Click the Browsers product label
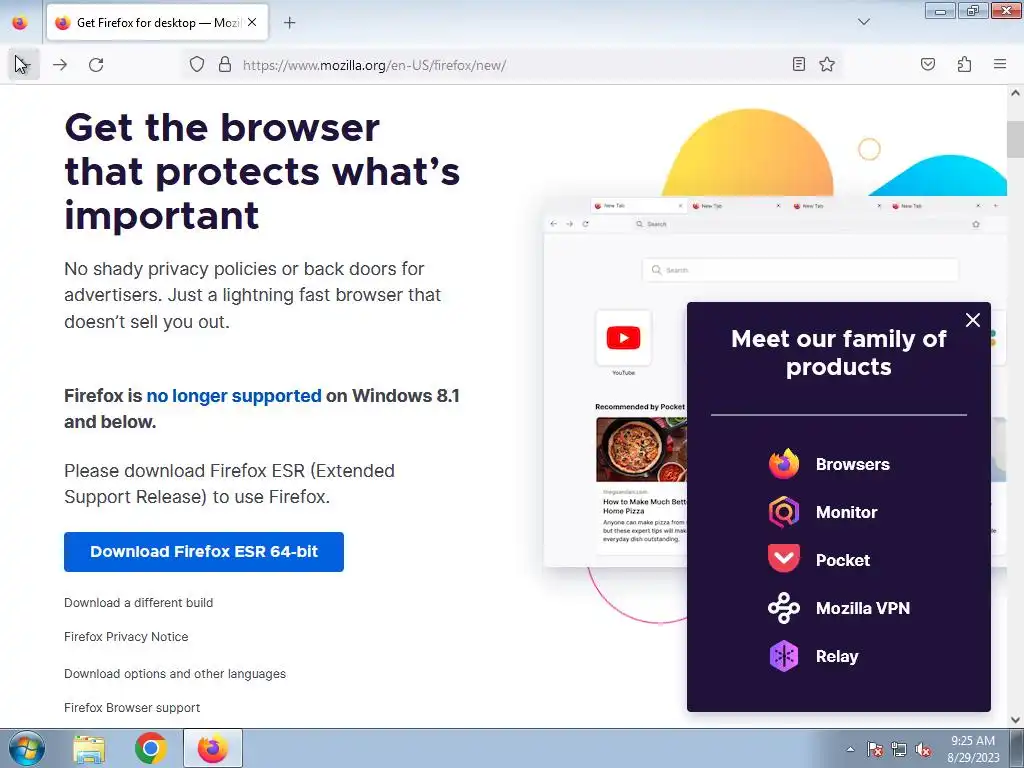This screenshot has width=1024, height=768. [x=852, y=464]
